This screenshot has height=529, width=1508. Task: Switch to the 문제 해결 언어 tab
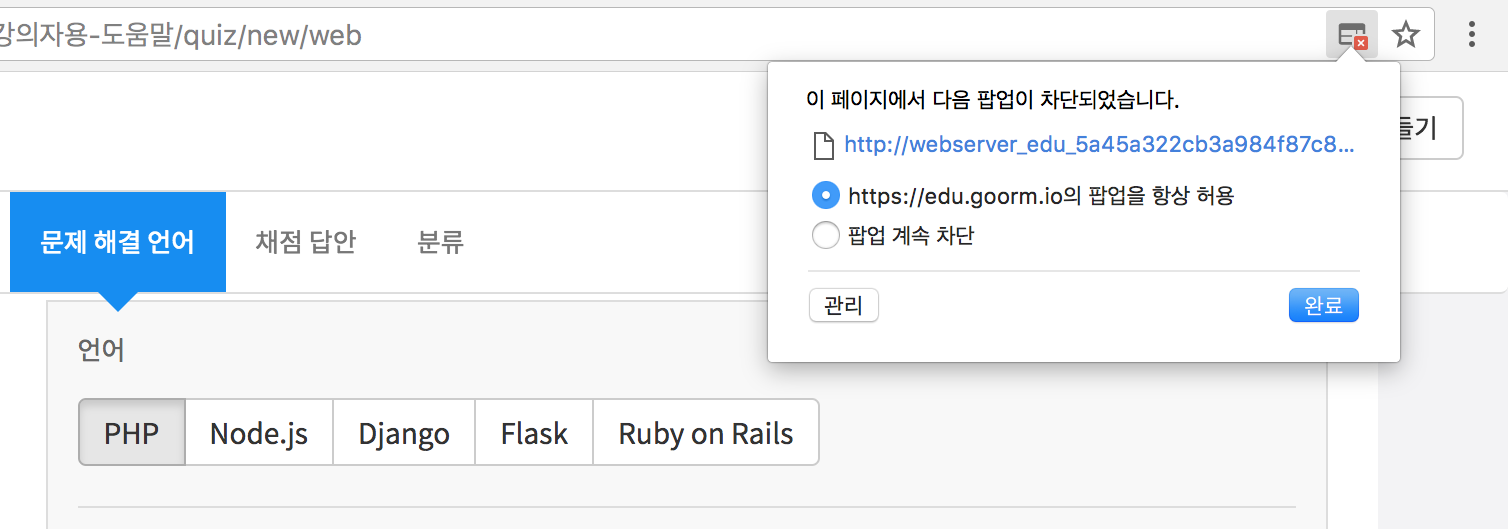pos(118,242)
